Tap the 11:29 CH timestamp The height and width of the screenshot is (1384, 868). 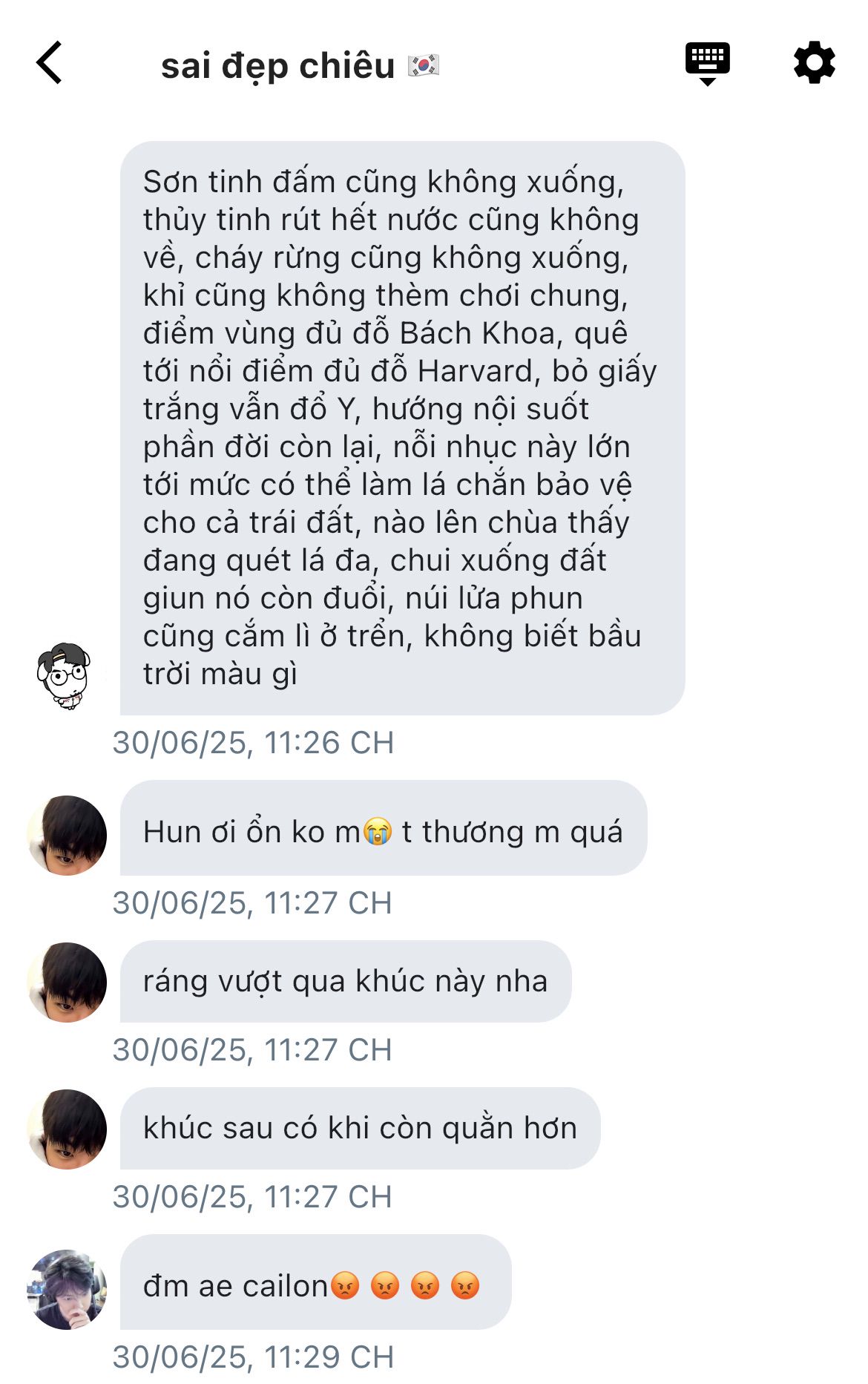pyautogui.click(x=253, y=1357)
